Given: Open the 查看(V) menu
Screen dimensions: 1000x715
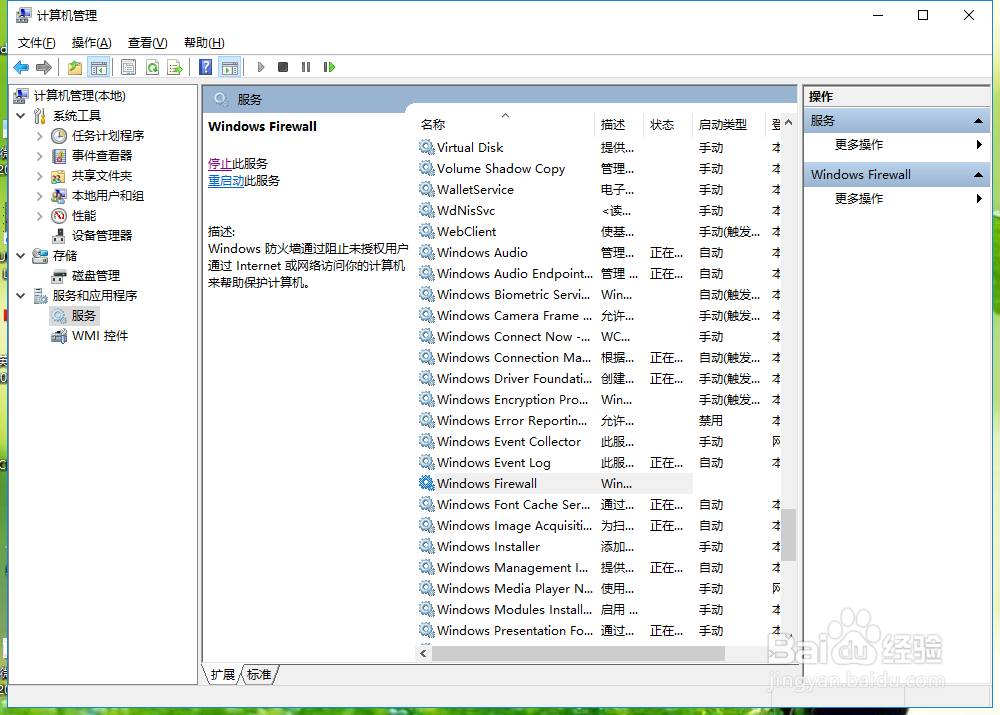Looking at the screenshot, I should tap(147, 43).
